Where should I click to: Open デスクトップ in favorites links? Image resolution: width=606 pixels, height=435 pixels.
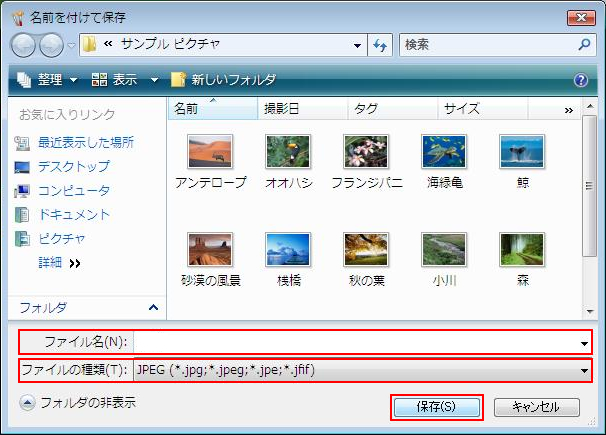73,167
